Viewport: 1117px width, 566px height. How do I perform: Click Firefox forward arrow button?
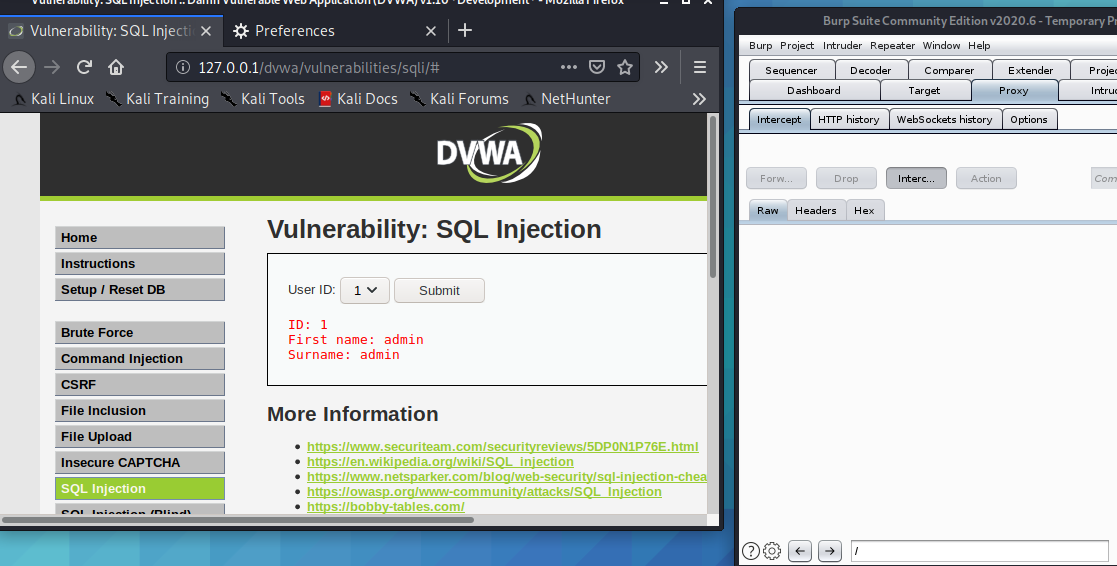coord(52,68)
